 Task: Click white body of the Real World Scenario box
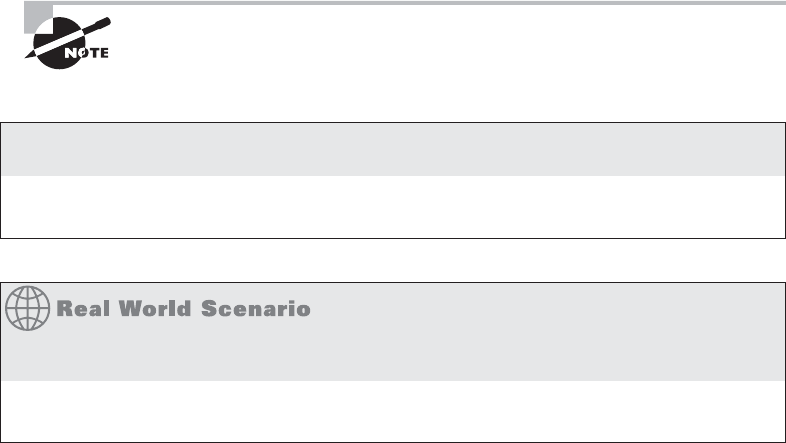[x=393, y=411]
